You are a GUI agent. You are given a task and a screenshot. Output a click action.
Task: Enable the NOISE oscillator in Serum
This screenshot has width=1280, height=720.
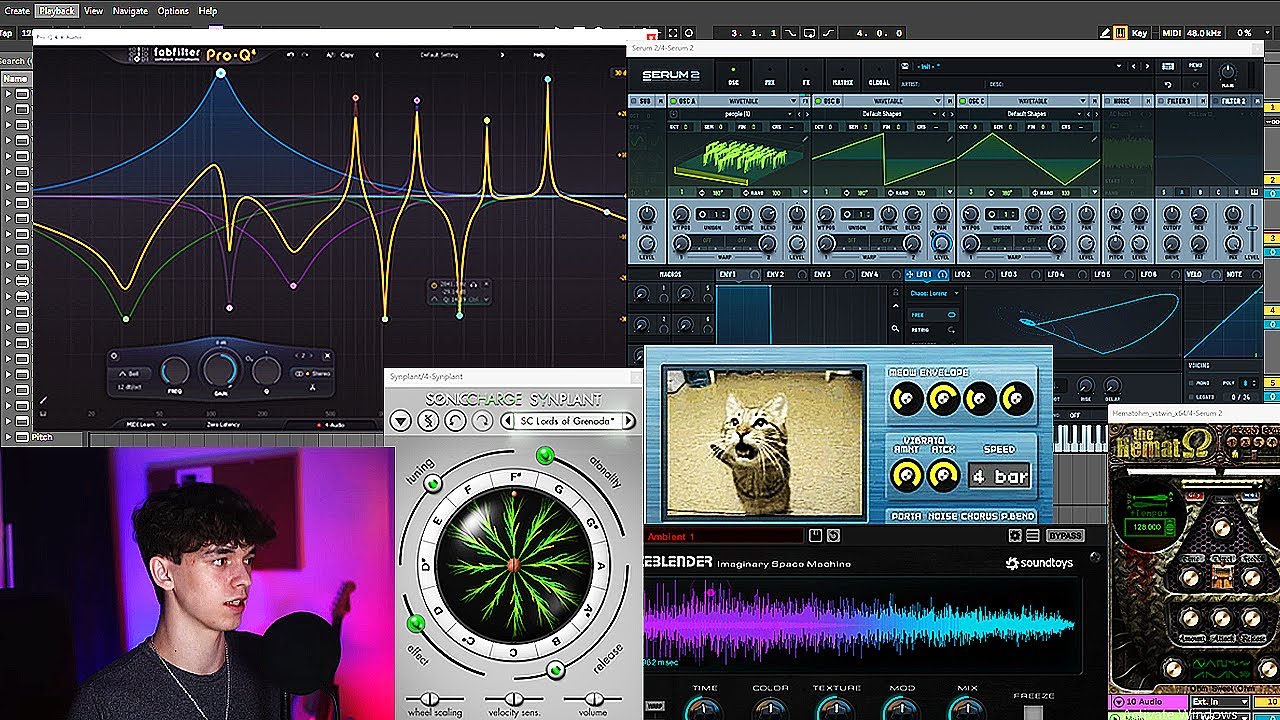(x=1107, y=101)
